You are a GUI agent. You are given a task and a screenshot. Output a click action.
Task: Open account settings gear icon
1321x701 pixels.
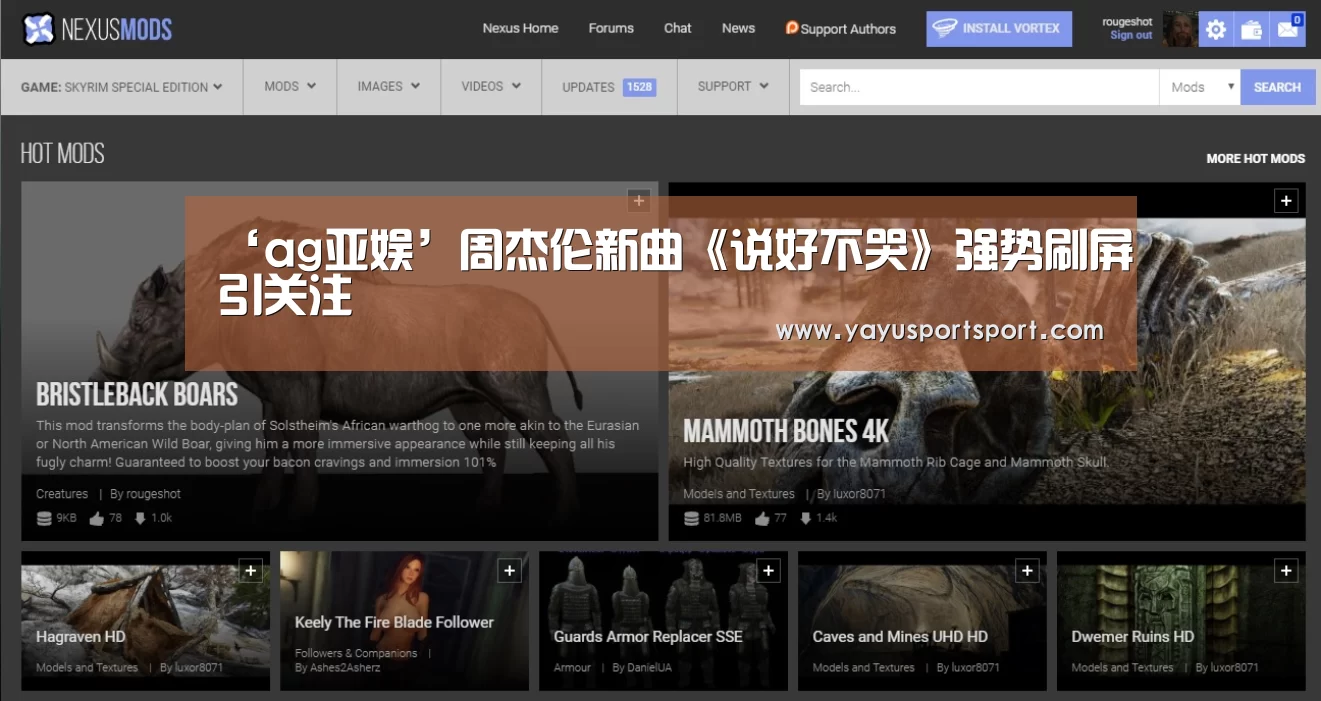[1216, 30]
